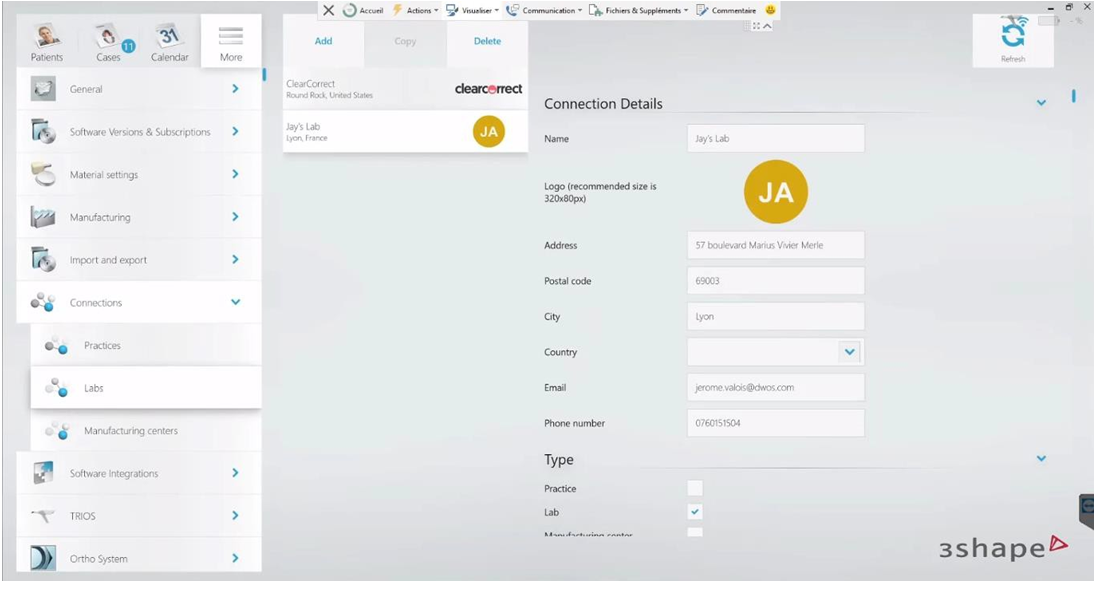
Task: Expand Software Versions & Subscriptions chevron
Action: click(x=236, y=131)
